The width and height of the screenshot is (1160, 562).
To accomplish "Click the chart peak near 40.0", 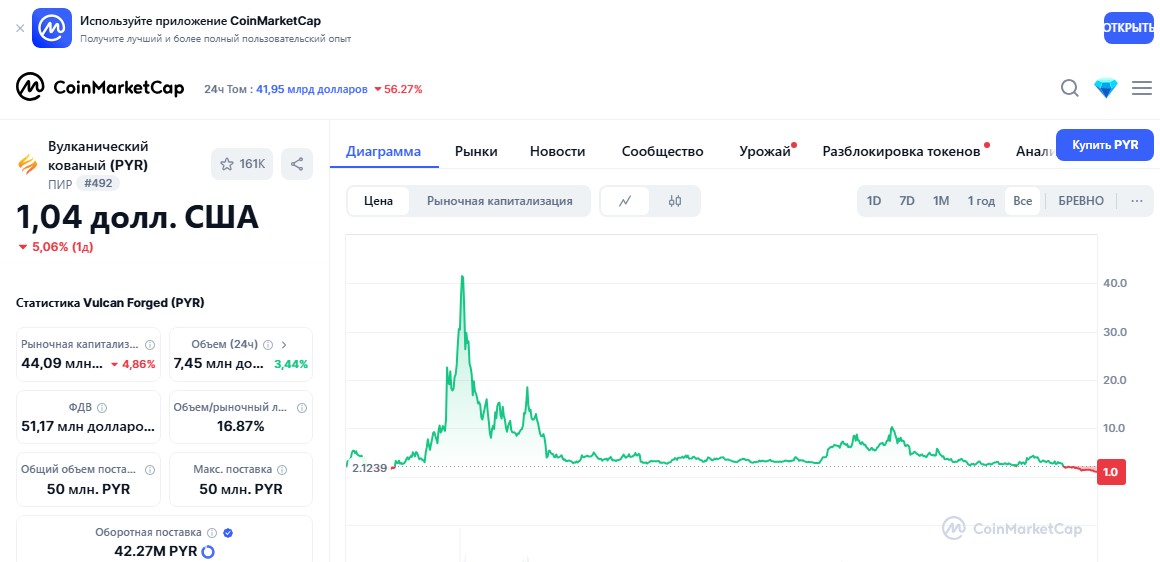I will (462, 277).
